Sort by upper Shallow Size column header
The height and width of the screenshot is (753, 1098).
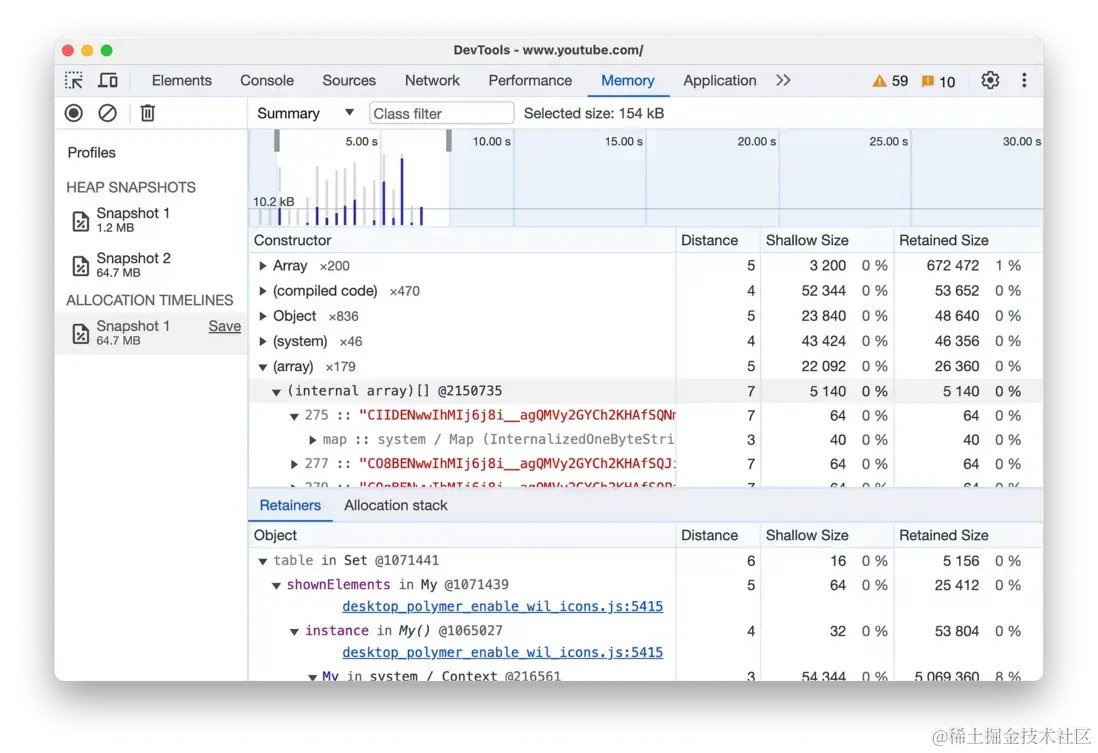point(827,240)
